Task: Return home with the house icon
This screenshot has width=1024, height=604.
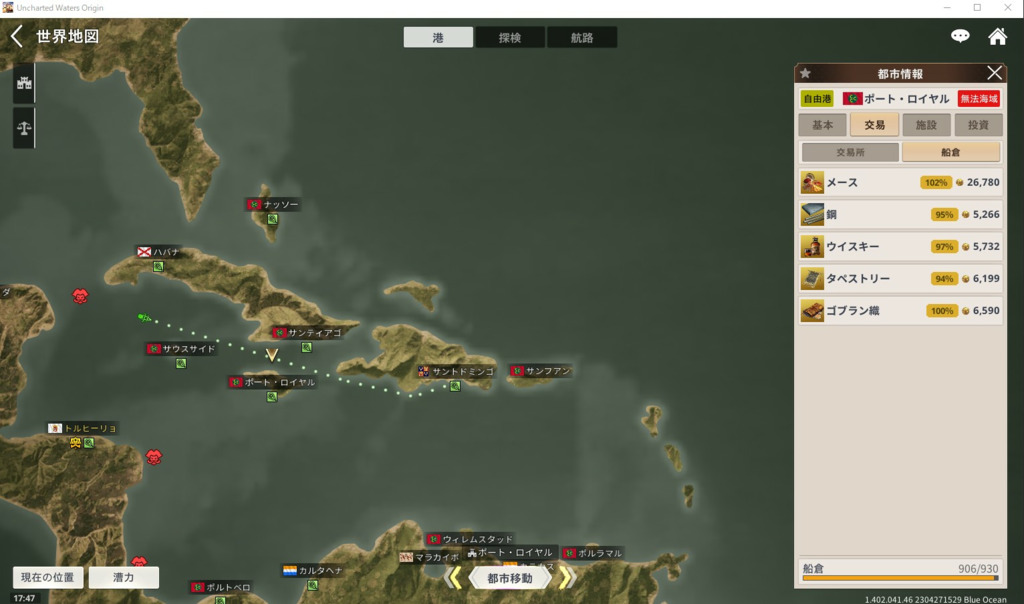Action: [997, 36]
